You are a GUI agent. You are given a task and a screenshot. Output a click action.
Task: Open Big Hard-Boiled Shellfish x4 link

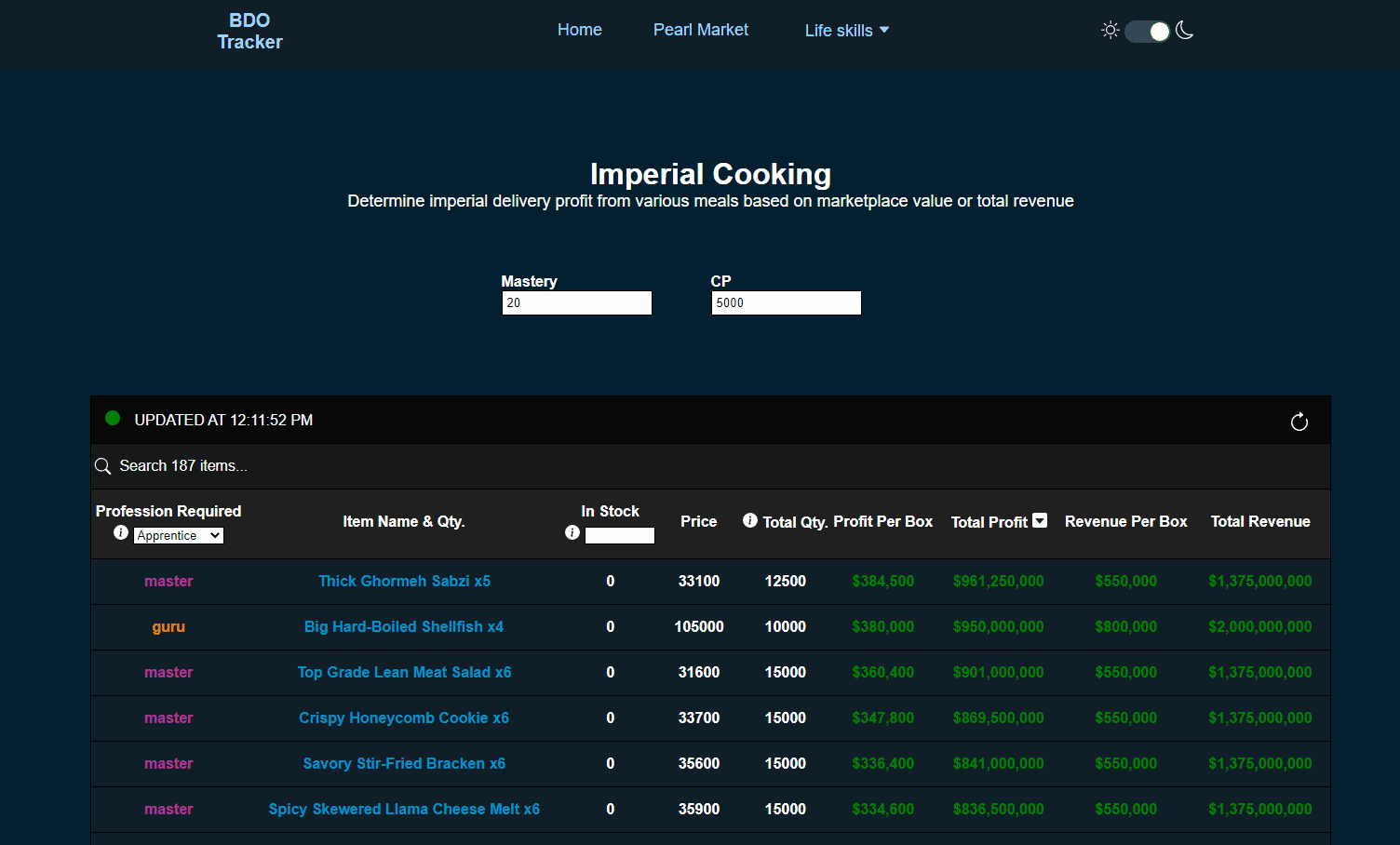click(x=404, y=626)
